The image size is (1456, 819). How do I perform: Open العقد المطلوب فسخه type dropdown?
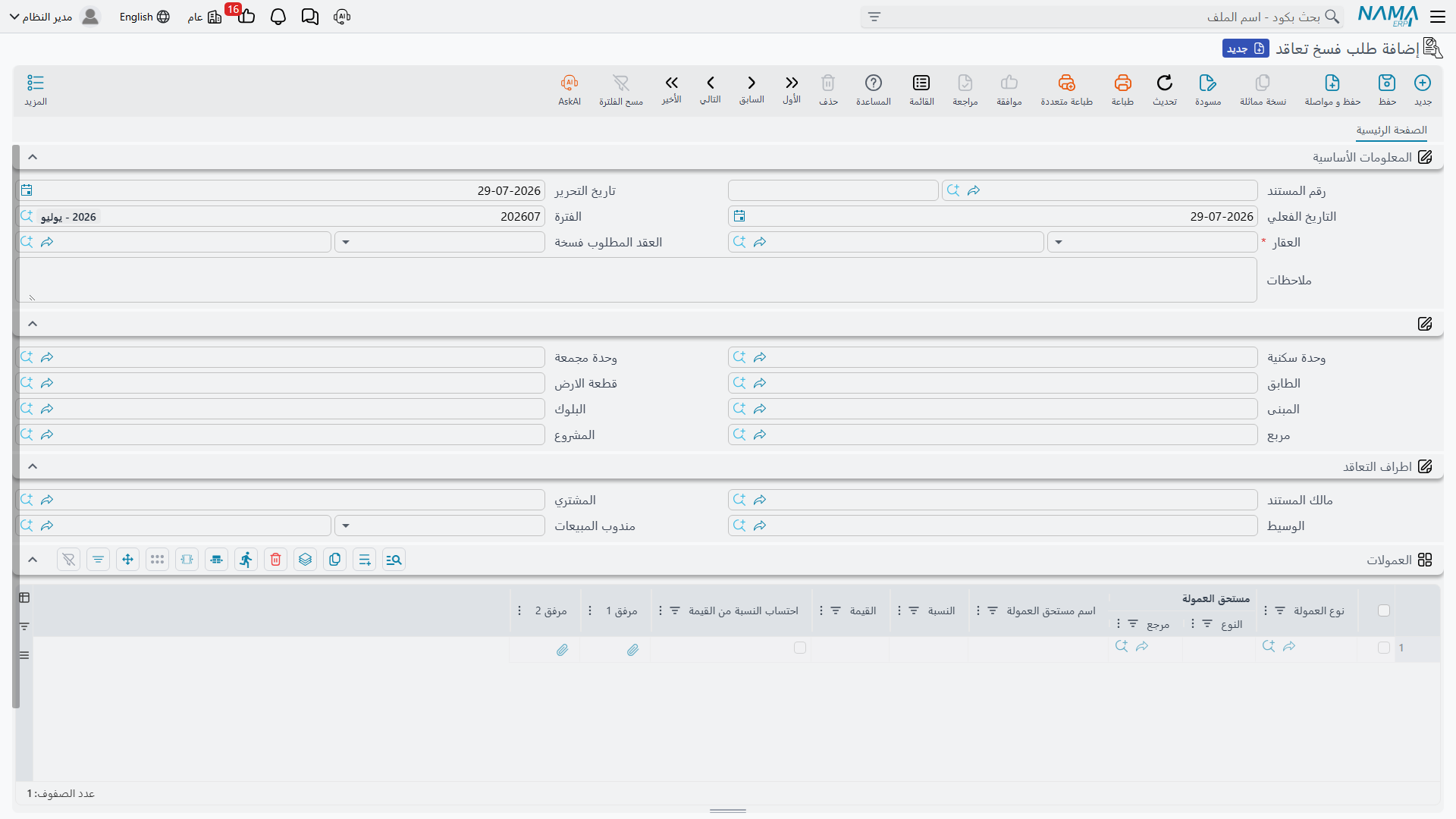(346, 243)
